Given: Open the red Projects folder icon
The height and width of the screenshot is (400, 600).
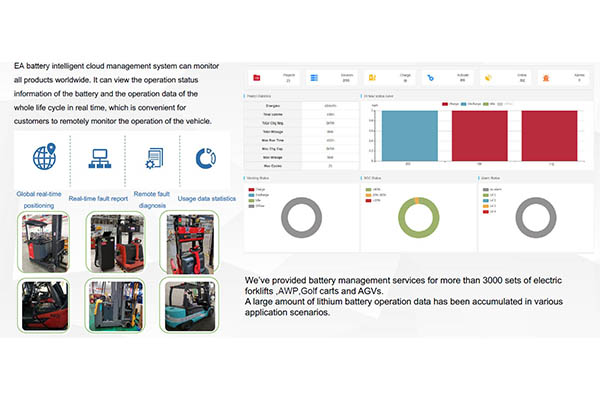Looking at the screenshot, I should (x=257, y=78).
